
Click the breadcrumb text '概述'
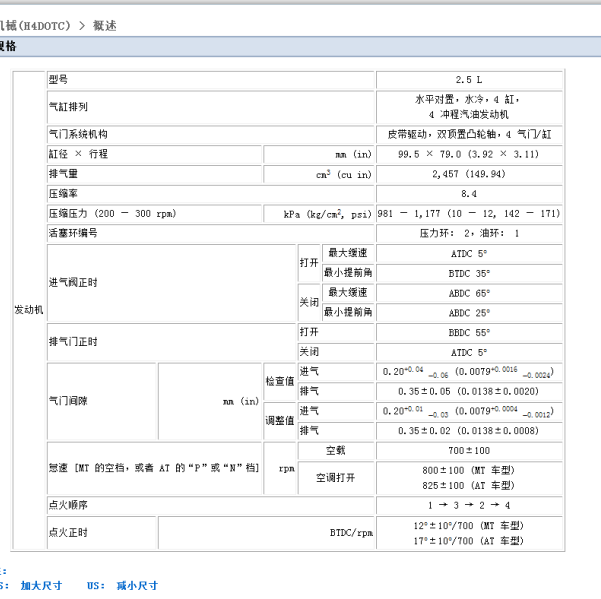105,26
